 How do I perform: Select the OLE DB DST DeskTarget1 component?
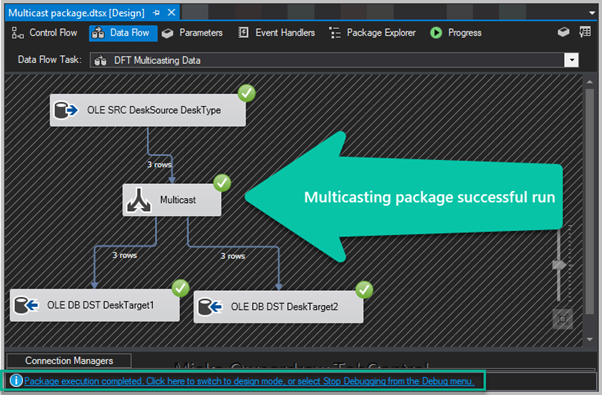pyautogui.click(x=95, y=305)
